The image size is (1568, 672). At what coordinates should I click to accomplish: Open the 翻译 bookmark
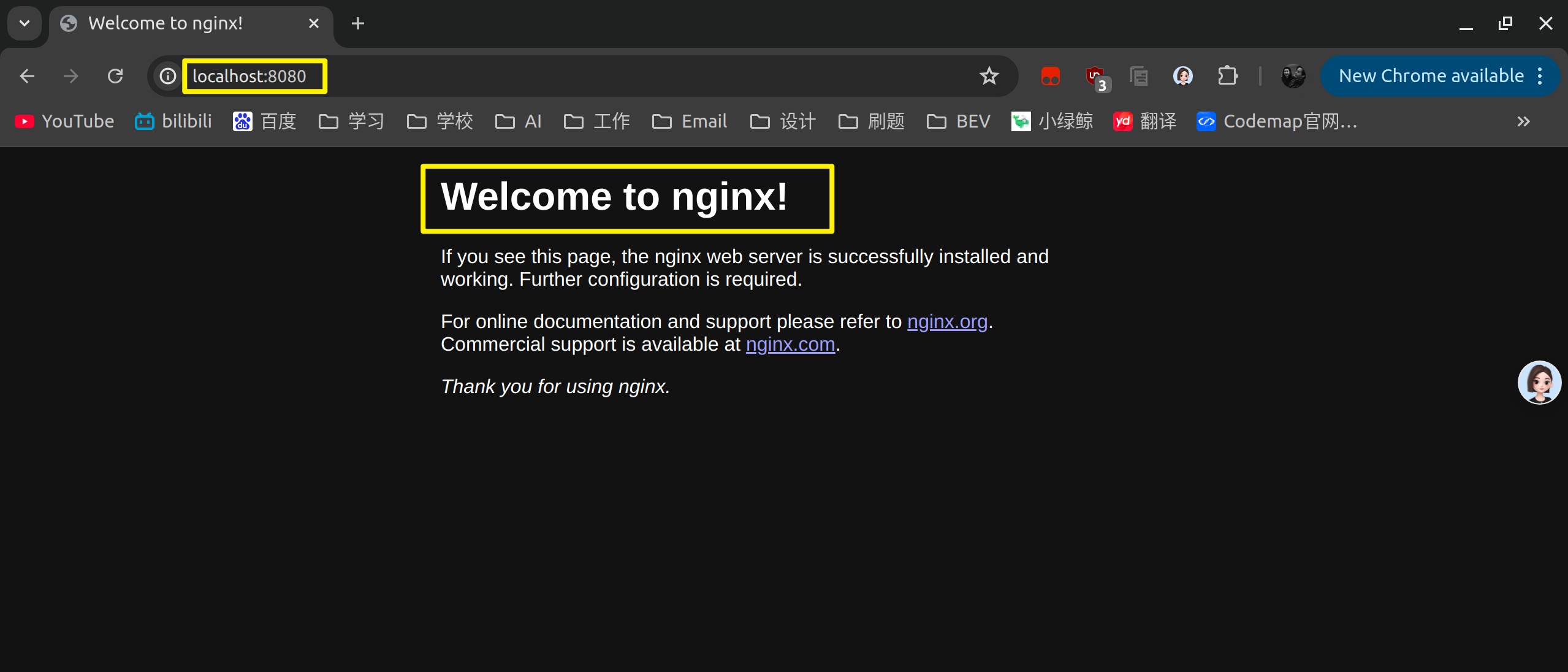[x=1146, y=121]
